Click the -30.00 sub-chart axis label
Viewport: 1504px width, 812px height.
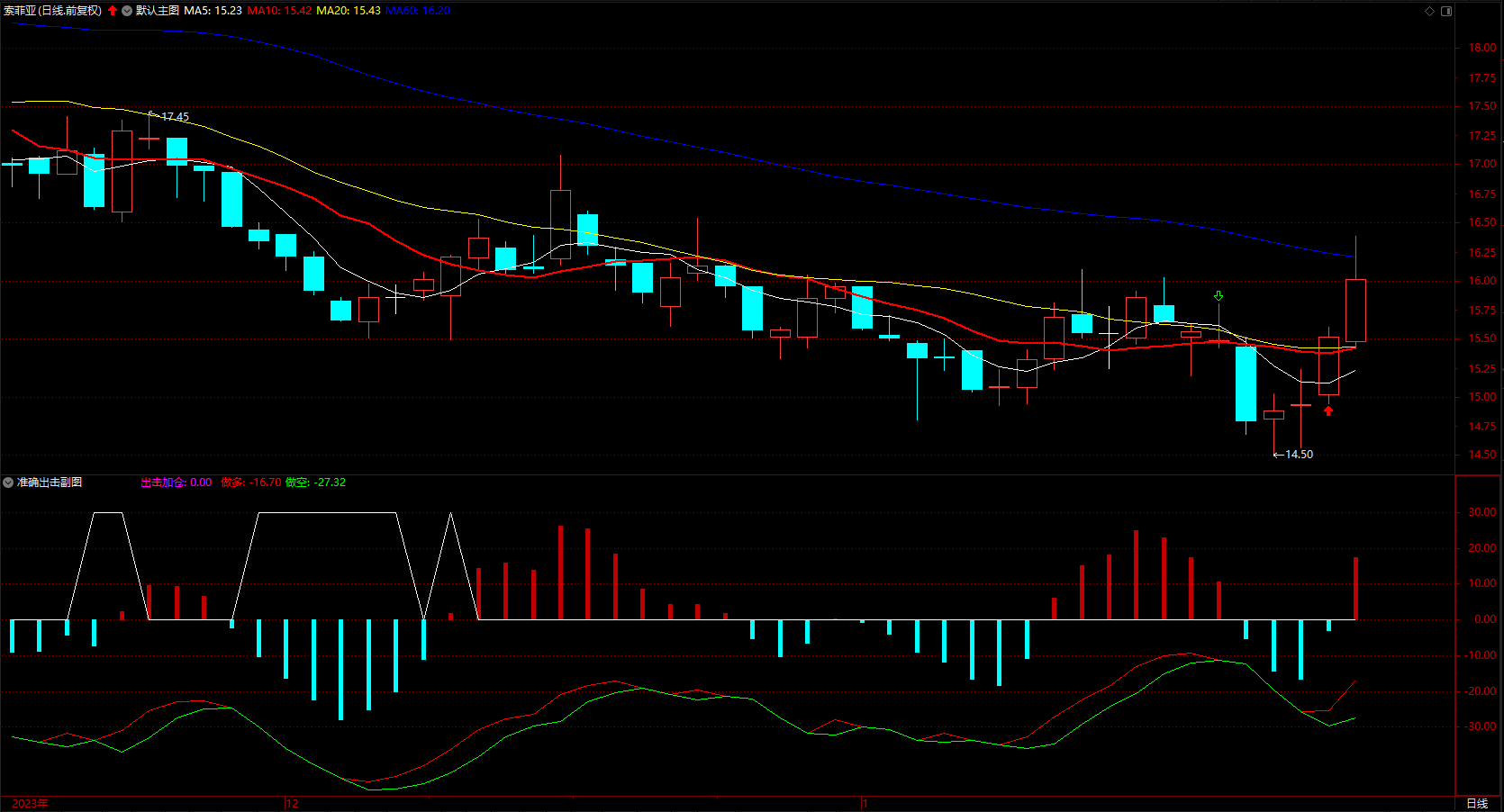click(1481, 726)
